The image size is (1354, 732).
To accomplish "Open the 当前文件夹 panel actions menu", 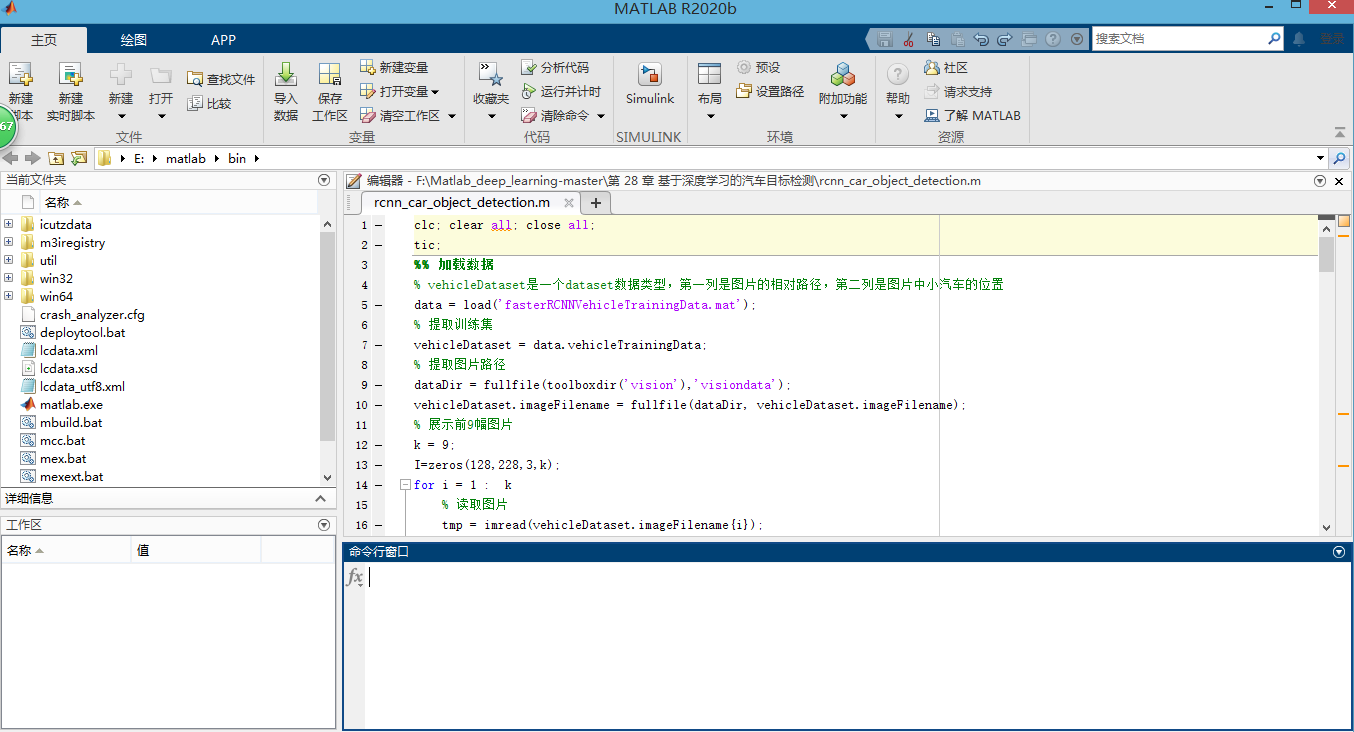I will [324, 180].
